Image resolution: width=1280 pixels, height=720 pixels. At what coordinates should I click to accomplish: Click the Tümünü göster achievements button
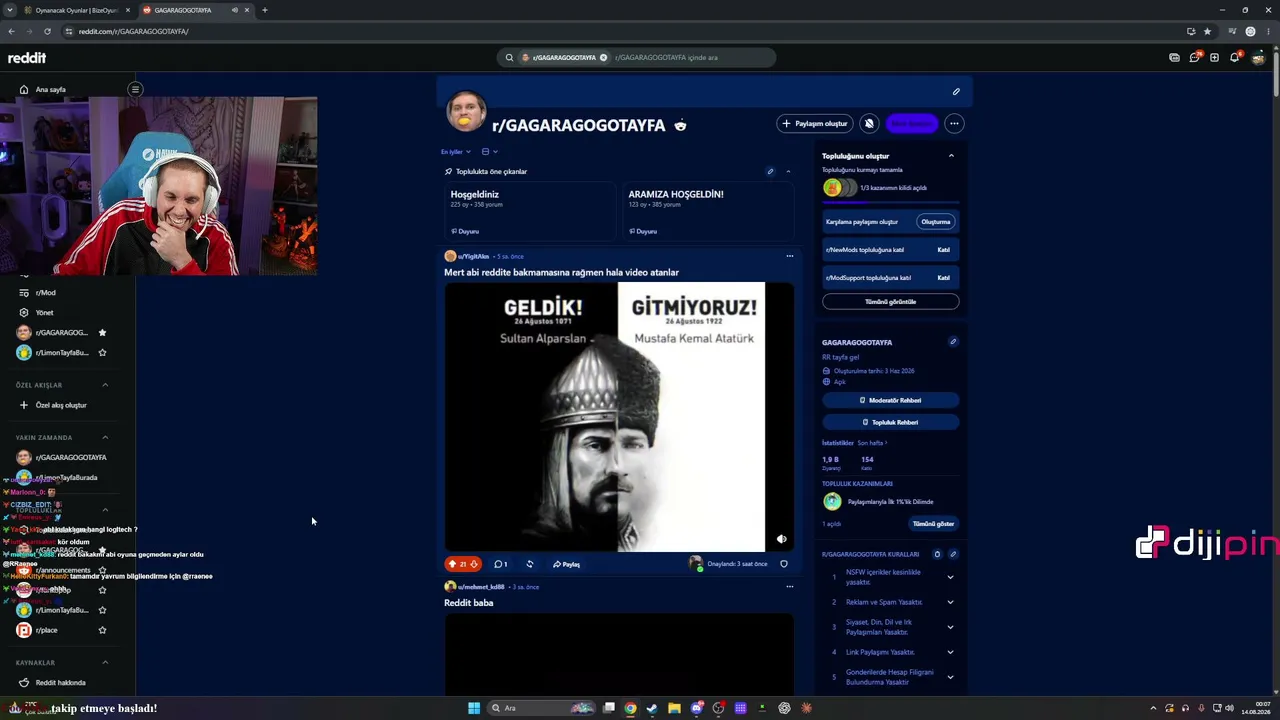(933, 524)
